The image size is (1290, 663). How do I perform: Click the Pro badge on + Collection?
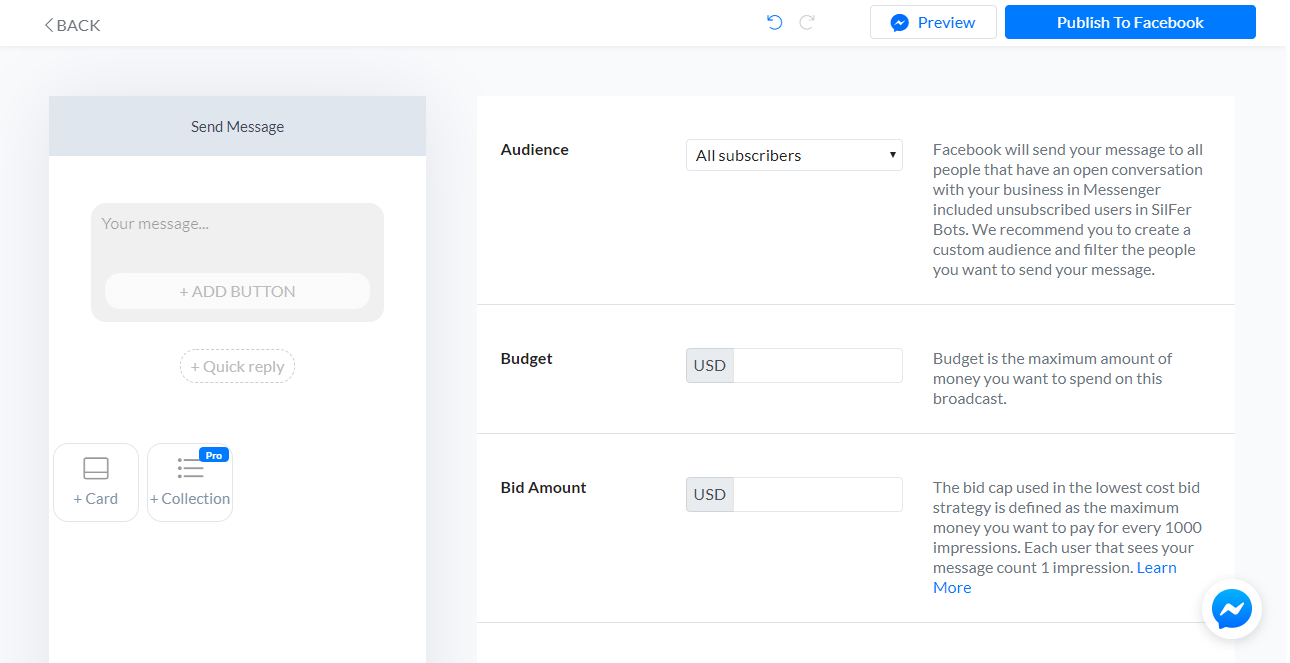(x=213, y=453)
